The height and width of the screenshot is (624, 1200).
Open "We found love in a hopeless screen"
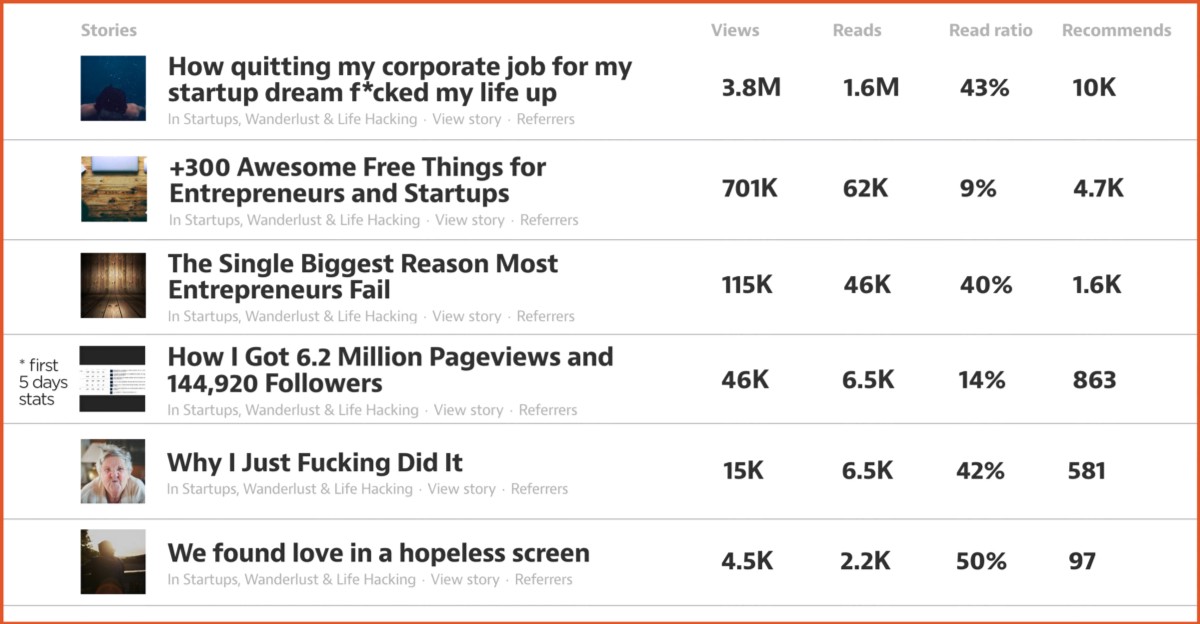pyautogui.click(x=378, y=553)
